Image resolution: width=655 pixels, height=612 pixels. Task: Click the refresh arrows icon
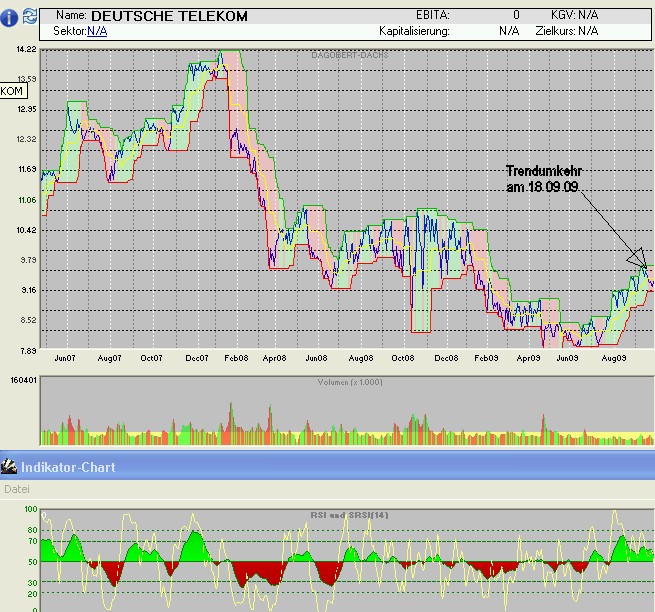(x=30, y=17)
